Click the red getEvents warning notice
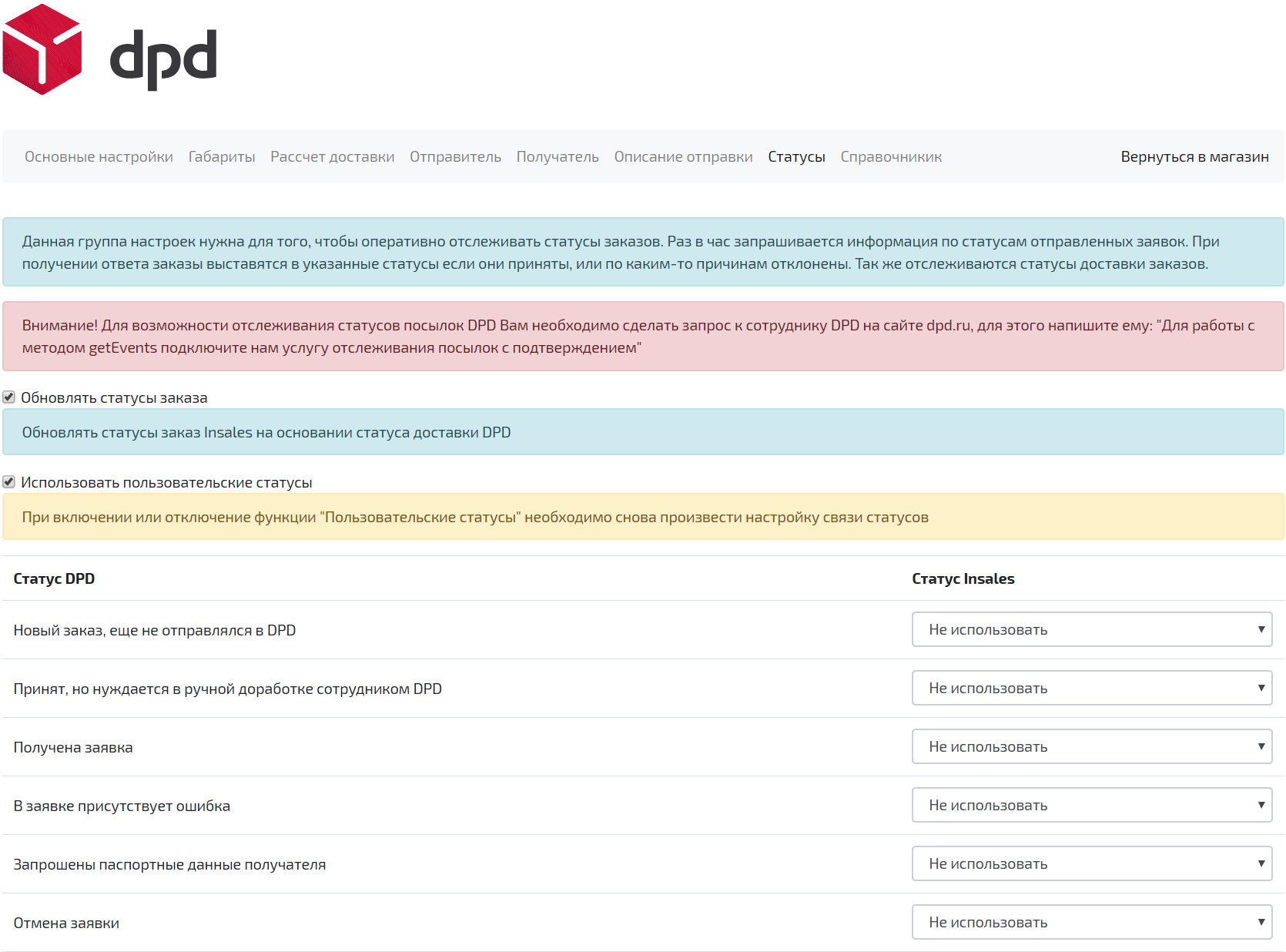This screenshot has width=1286, height=952. pos(643,337)
